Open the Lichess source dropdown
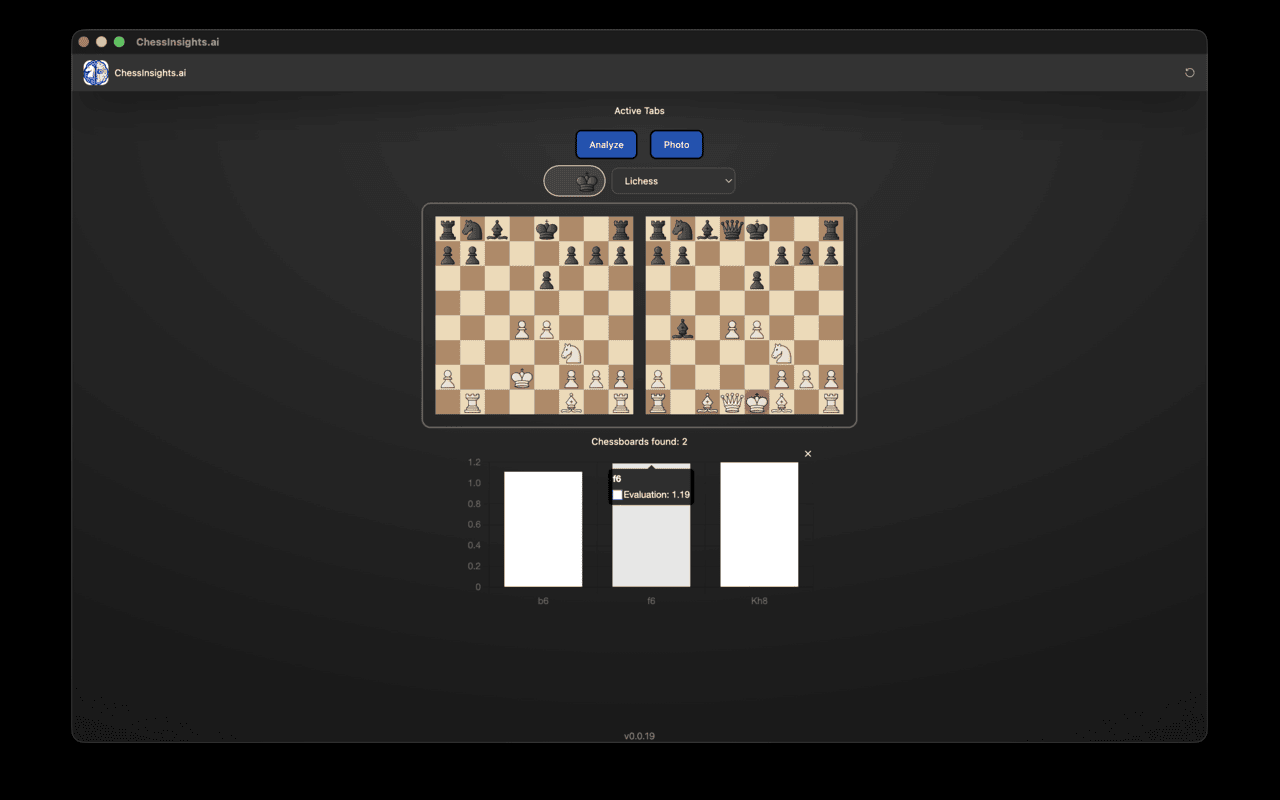 [673, 181]
